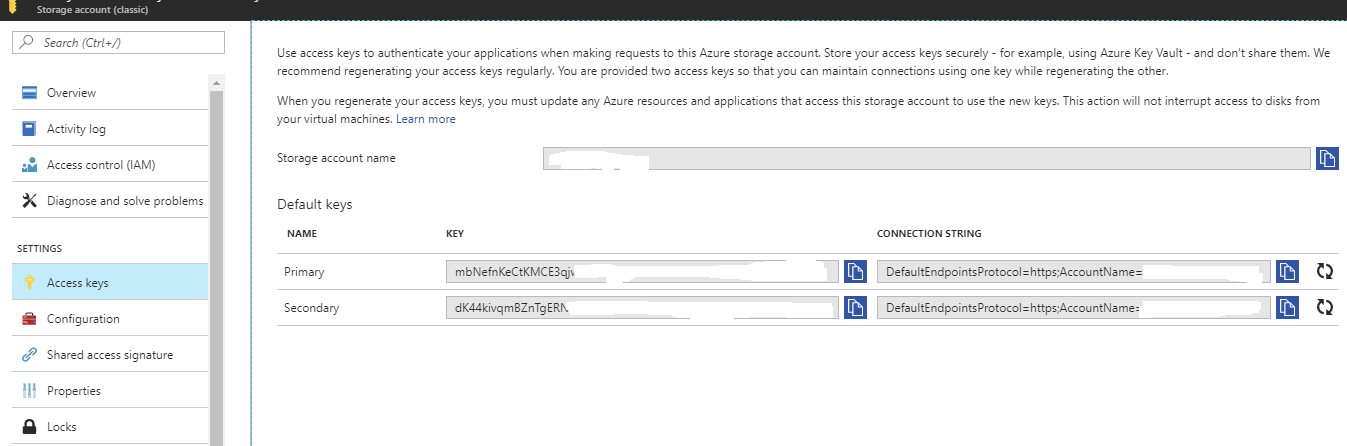Click the Shared access signature link icon

click(x=29, y=355)
